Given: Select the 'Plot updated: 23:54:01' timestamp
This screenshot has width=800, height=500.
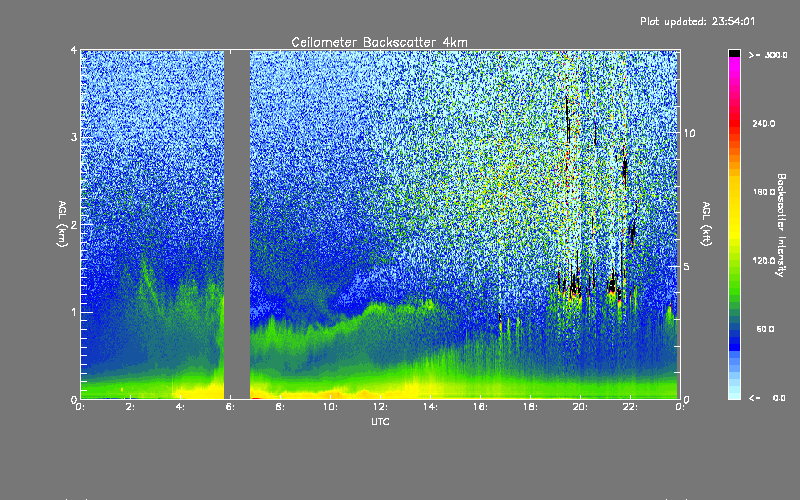Looking at the screenshot, I should point(697,21).
